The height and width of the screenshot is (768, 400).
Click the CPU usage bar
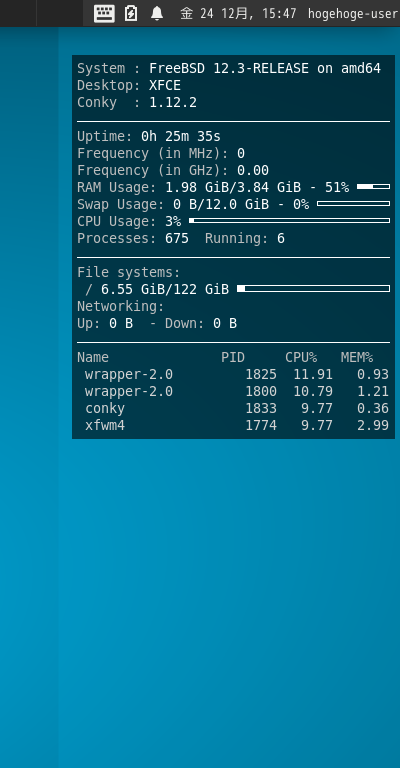coord(289,221)
